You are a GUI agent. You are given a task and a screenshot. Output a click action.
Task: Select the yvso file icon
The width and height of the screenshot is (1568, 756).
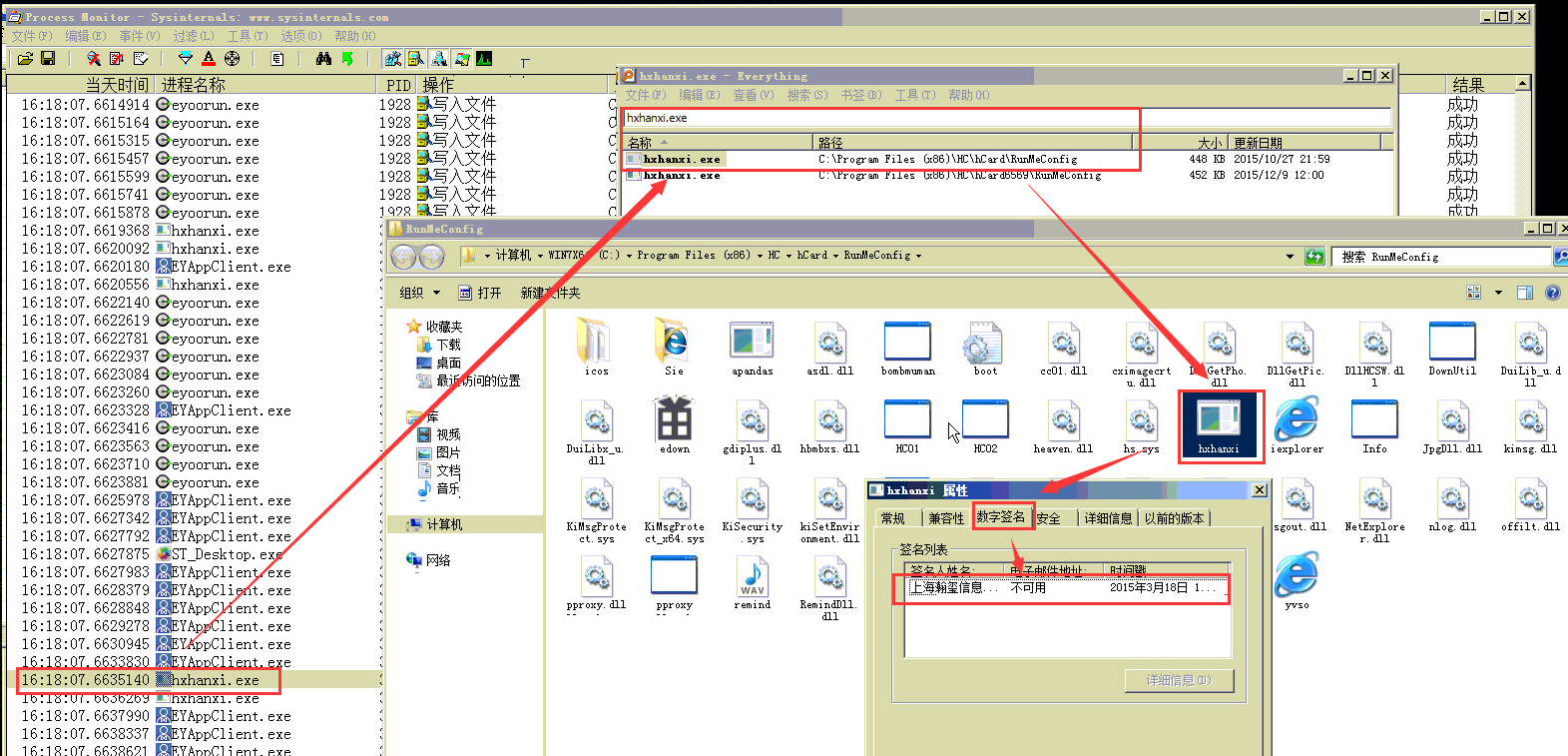pyautogui.click(x=1297, y=581)
